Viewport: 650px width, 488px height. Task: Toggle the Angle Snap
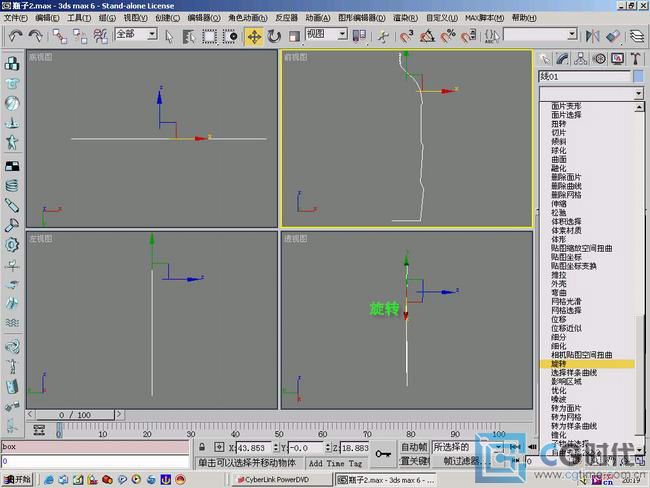pos(427,36)
